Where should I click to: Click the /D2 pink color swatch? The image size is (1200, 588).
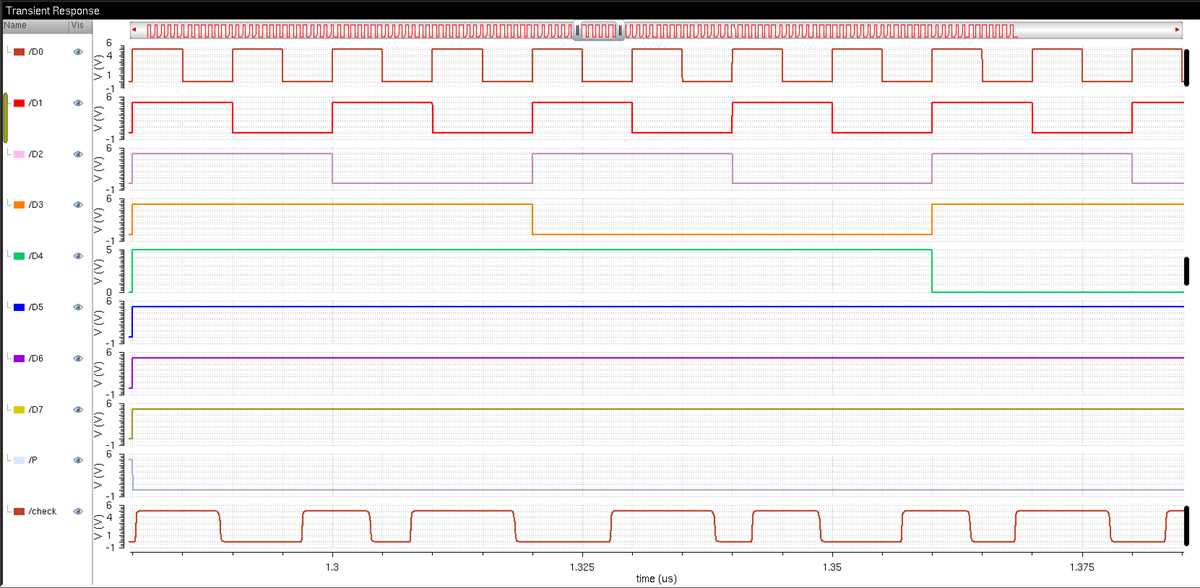19,154
